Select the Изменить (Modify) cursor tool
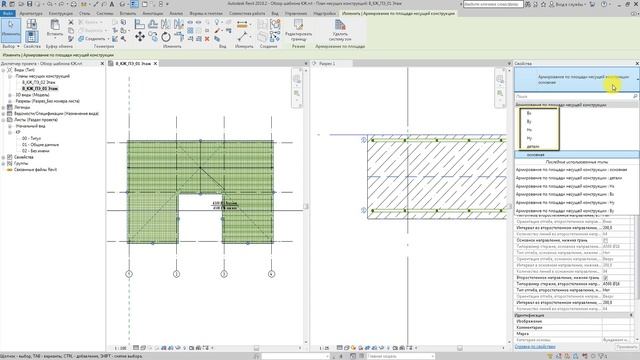This screenshot has width=640, height=360. coord(11,30)
